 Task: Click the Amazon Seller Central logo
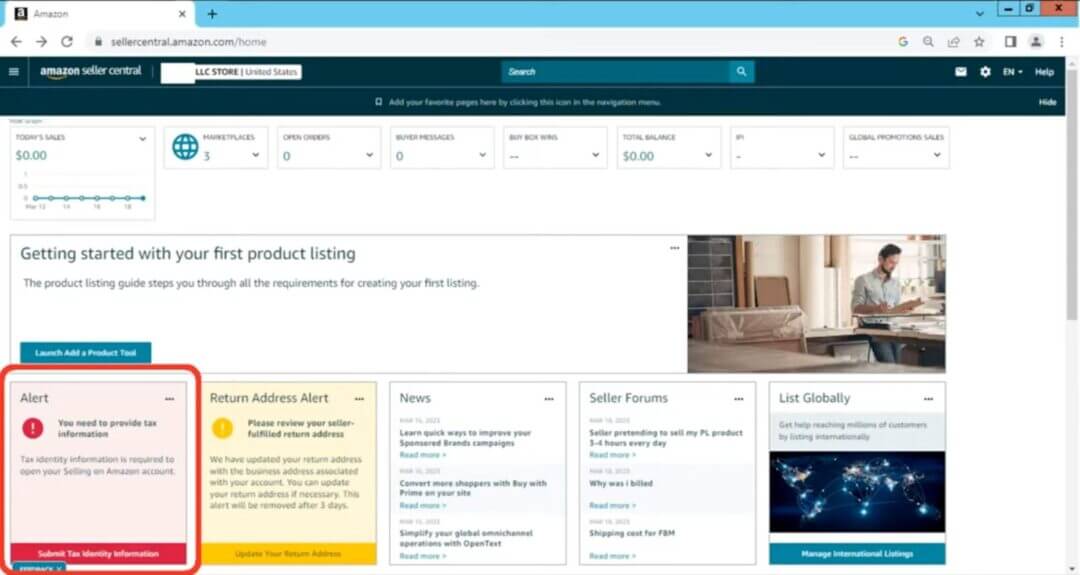[90, 72]
